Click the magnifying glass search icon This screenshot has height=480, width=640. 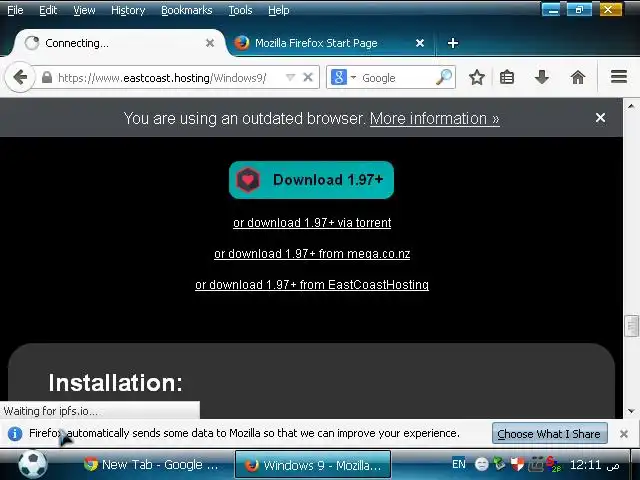(x=444, y=77)
